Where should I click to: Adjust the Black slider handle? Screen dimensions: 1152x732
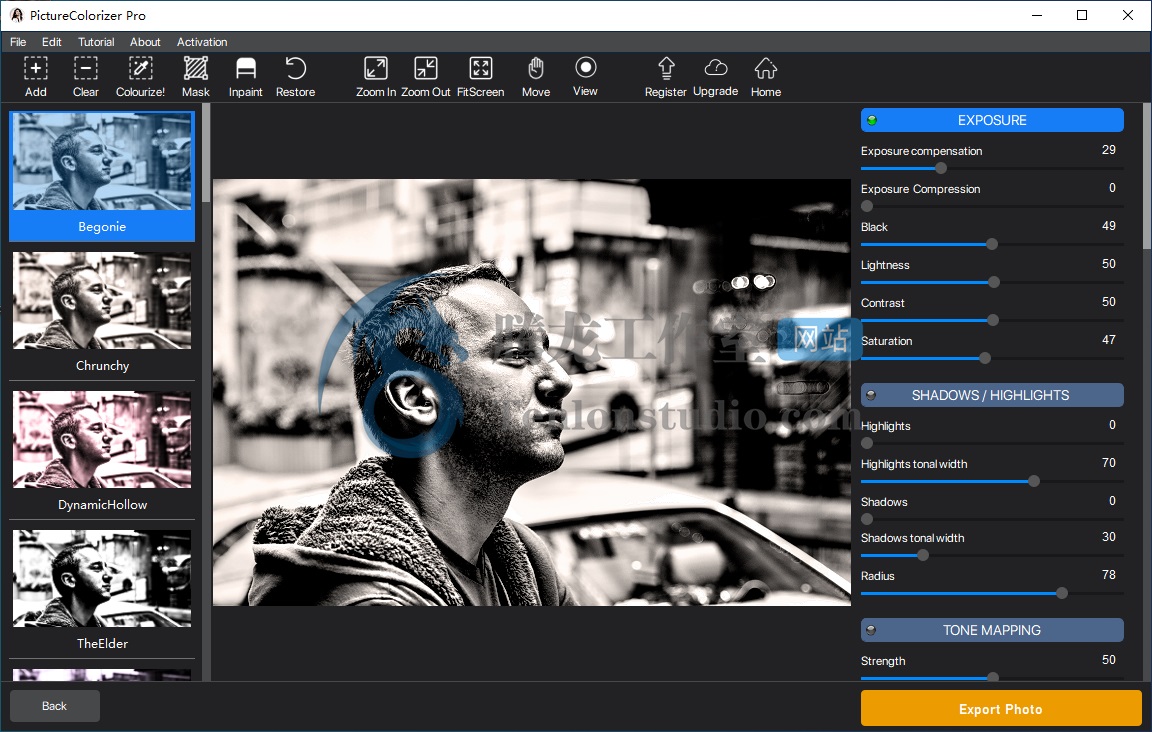(992, 244)
